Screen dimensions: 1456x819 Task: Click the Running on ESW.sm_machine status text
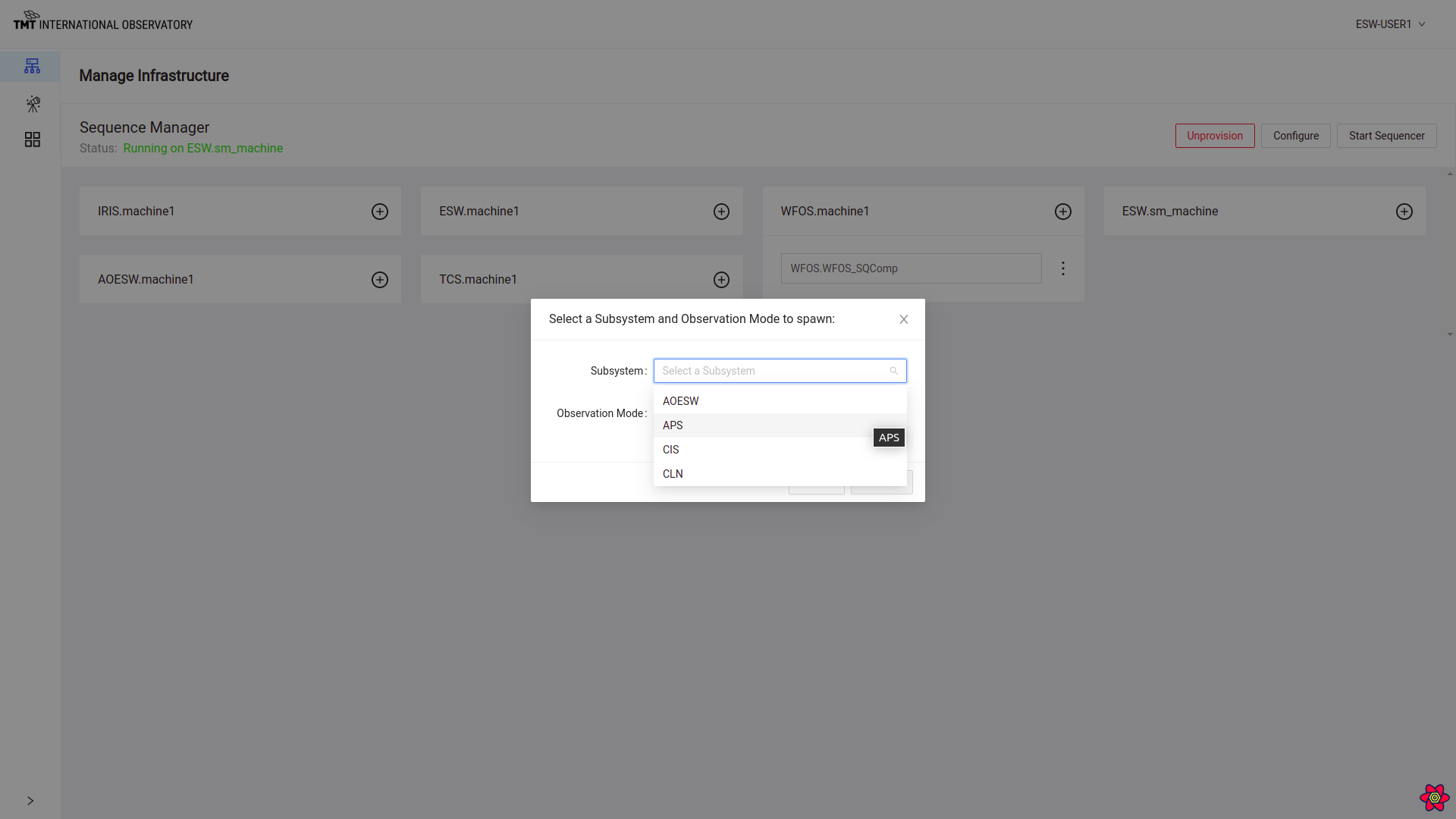(203, 149)
